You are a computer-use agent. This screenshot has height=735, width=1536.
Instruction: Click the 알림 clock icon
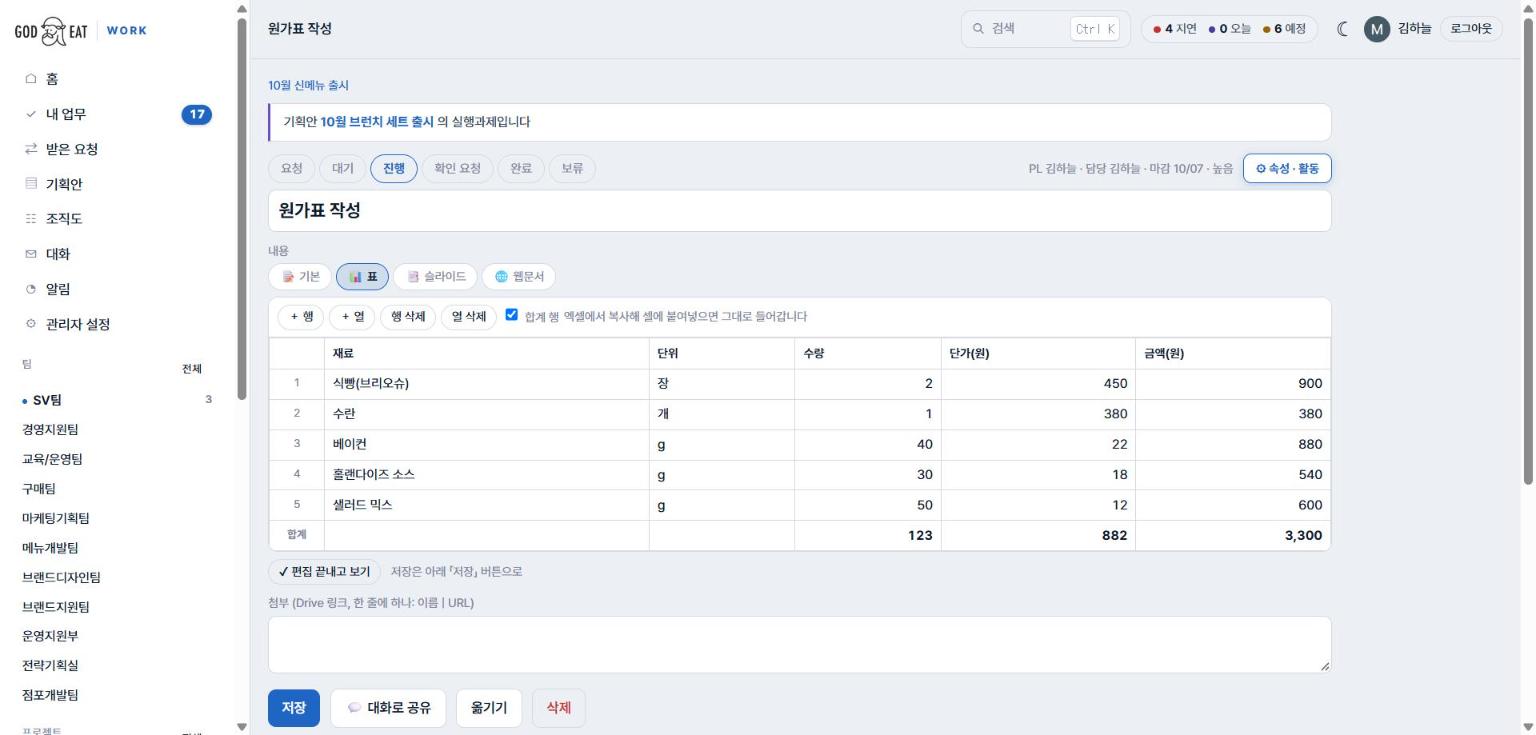tap(30, 289)
